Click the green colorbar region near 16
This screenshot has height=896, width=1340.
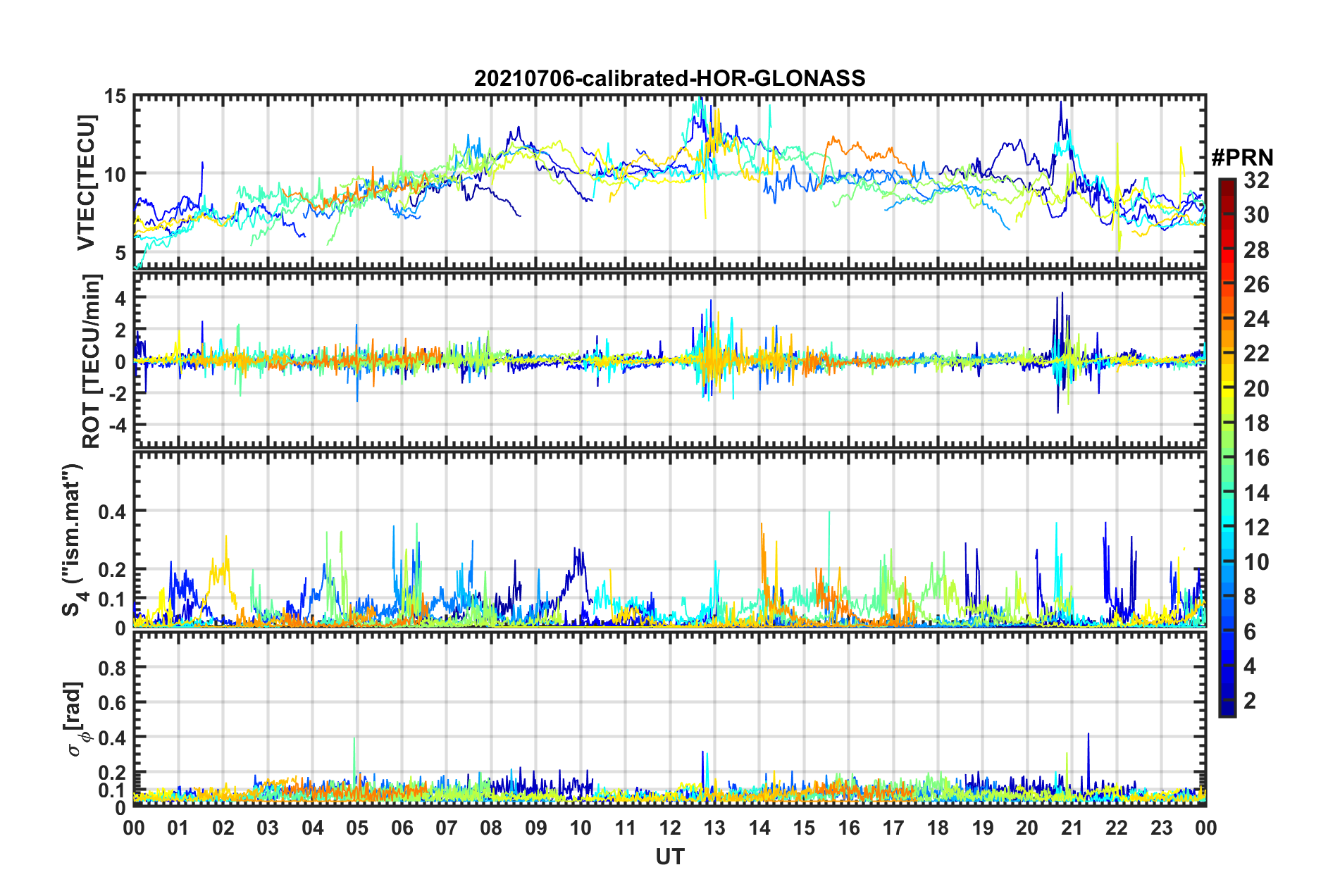pos(1227,458)
